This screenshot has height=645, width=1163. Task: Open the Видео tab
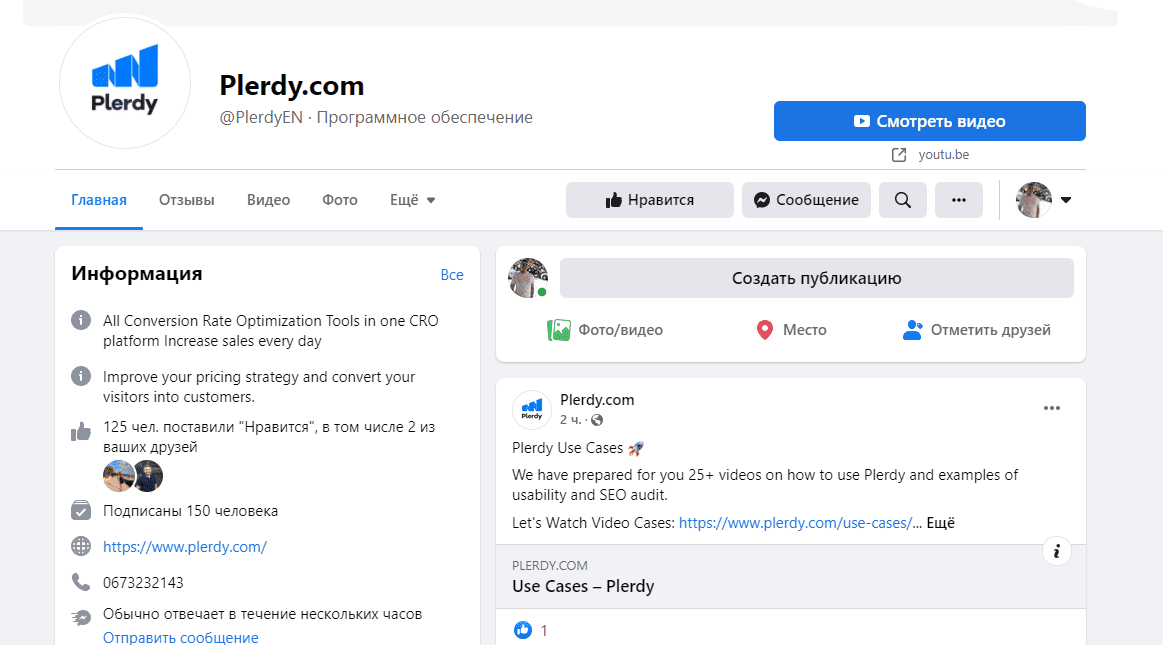tap(268, 200)
